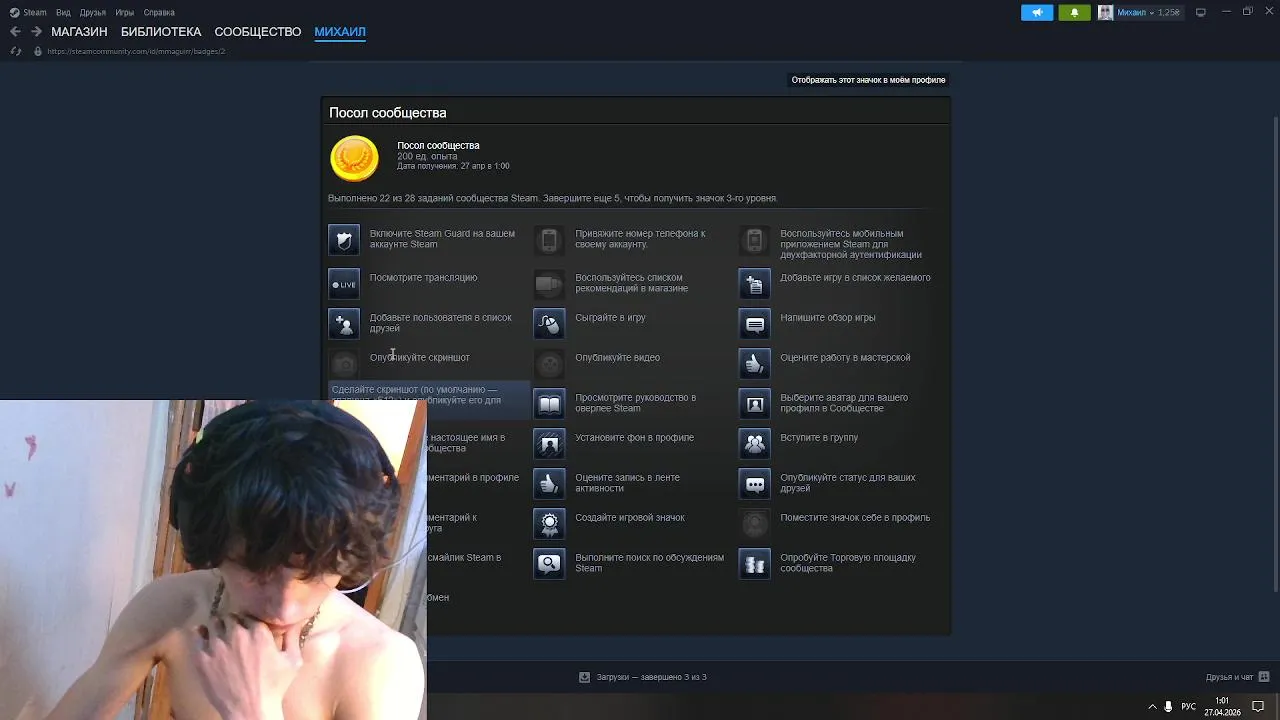This screenshot has width=1280, height=720.
Task: Click the publish status speech-bubble icon
Action: coord(755,484)
